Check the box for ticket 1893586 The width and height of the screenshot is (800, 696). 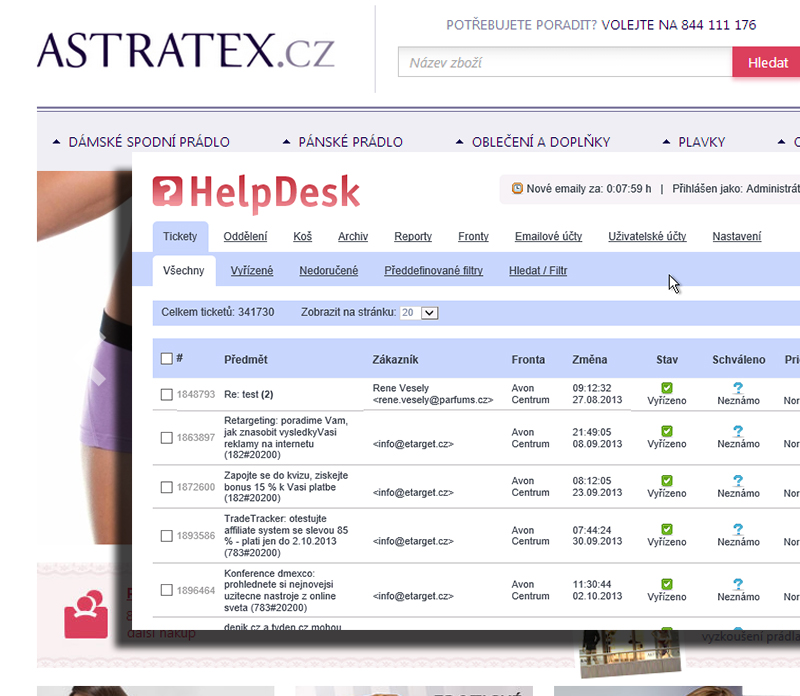[166, 536]
